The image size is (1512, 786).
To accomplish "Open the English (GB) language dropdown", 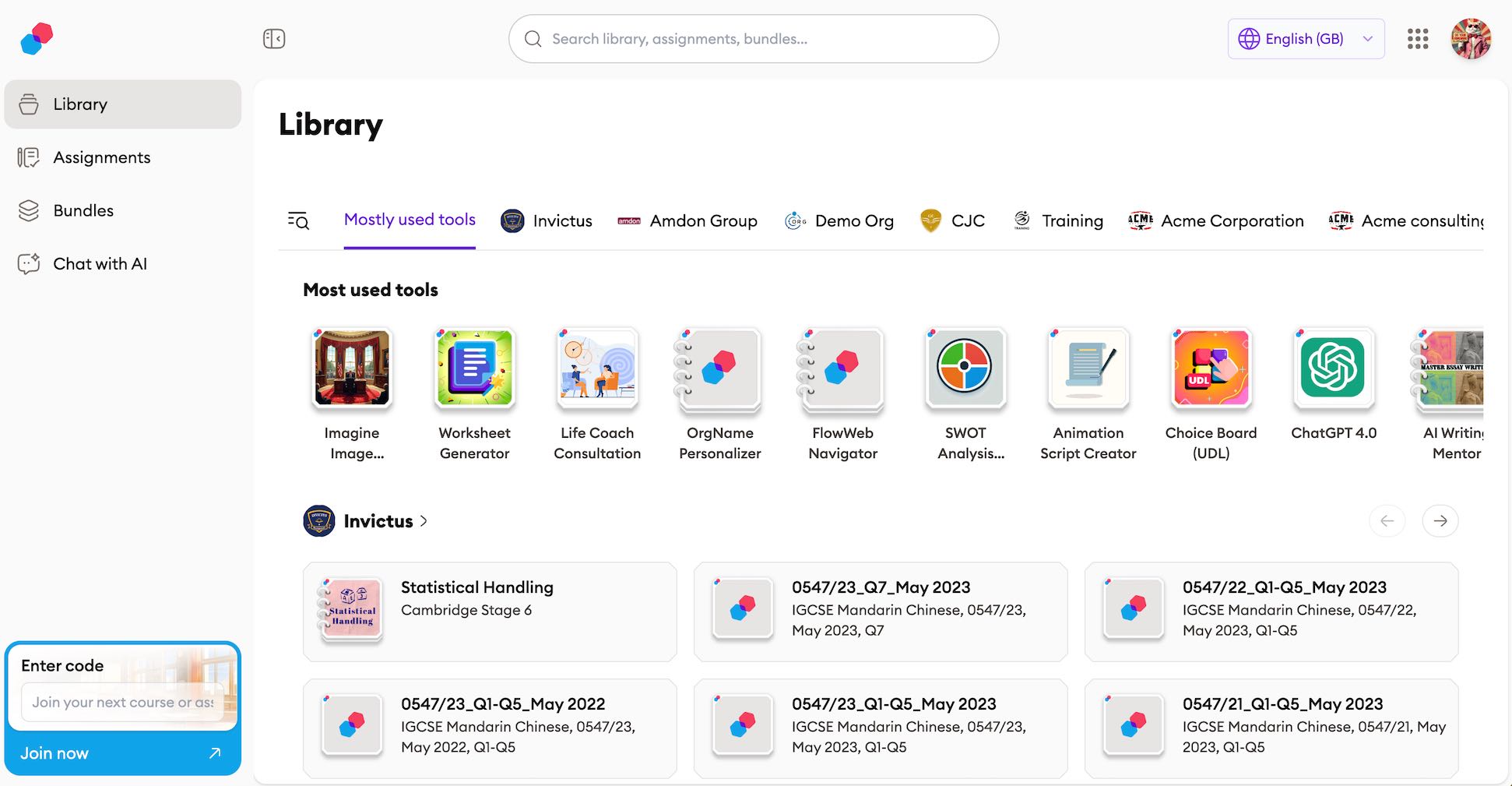I will [1305, 38].
